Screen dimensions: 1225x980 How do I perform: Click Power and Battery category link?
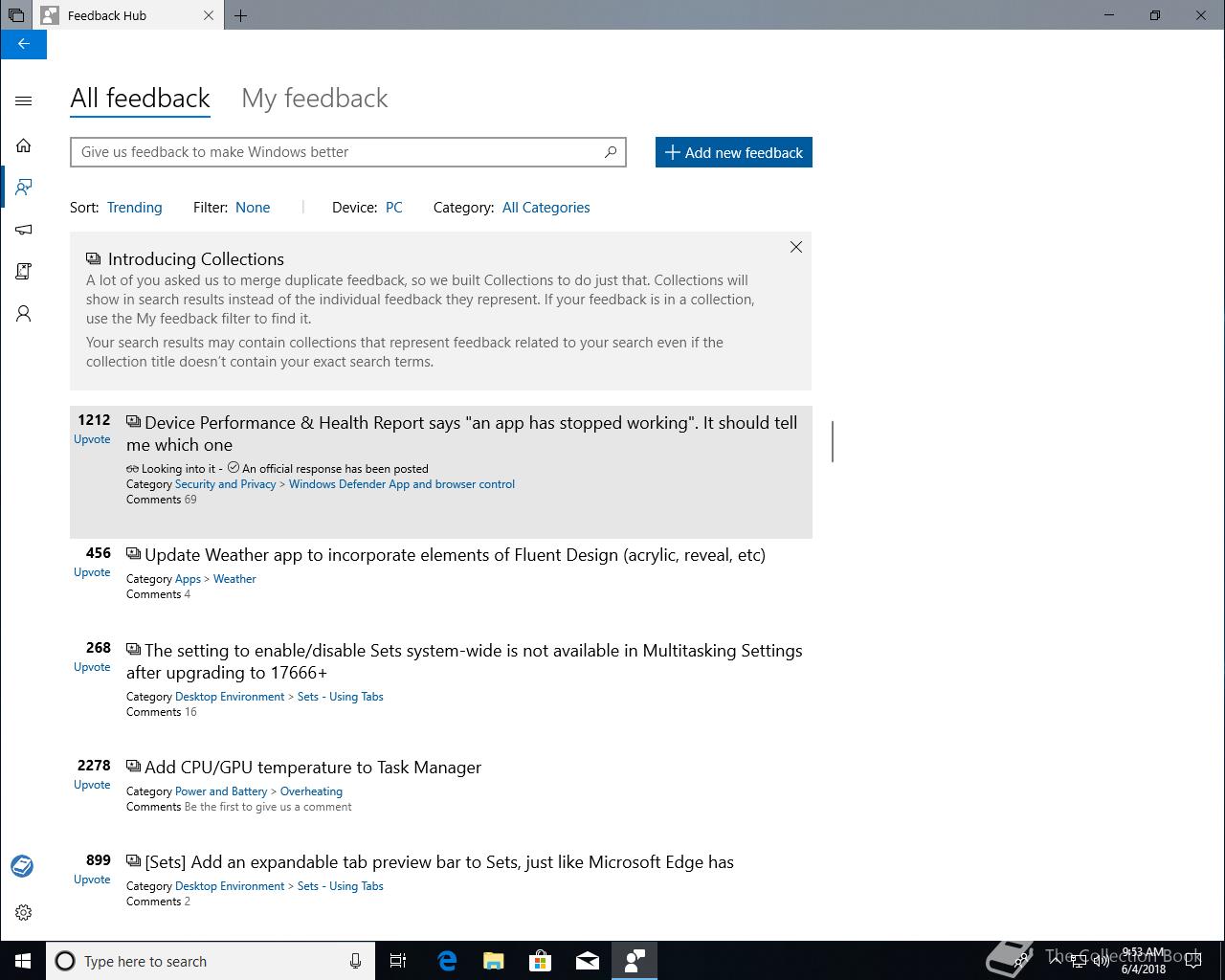pos(221,791)
